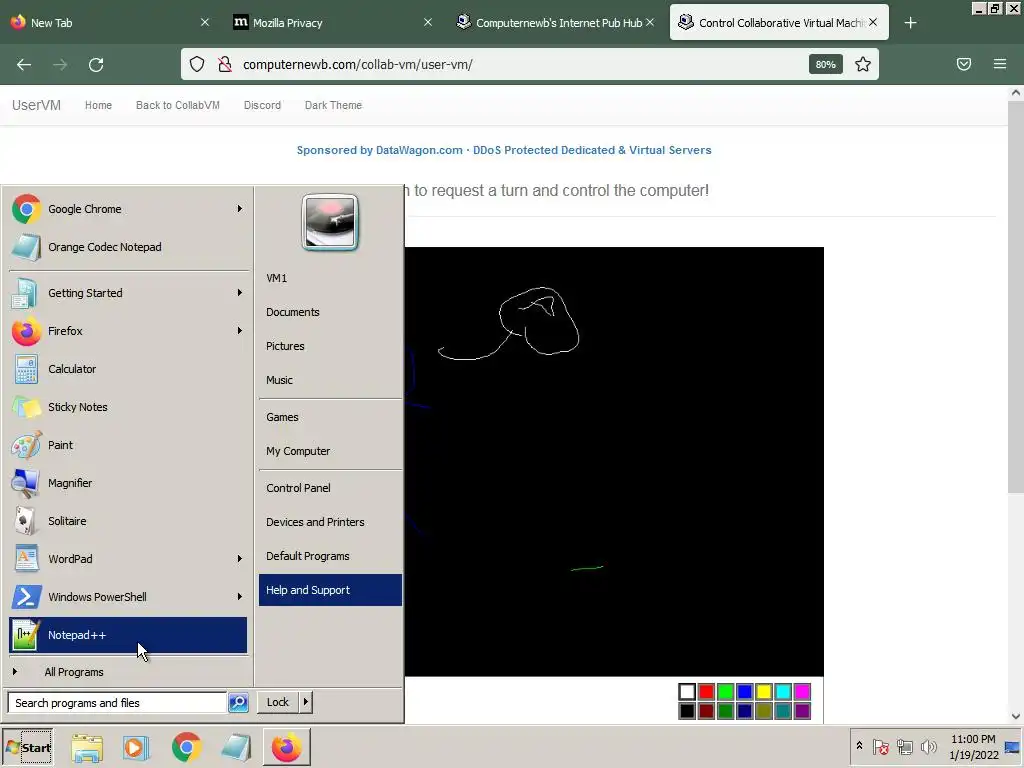Open Devices and Printers
Screen dimensions: 1024x768
click(330, 522)
